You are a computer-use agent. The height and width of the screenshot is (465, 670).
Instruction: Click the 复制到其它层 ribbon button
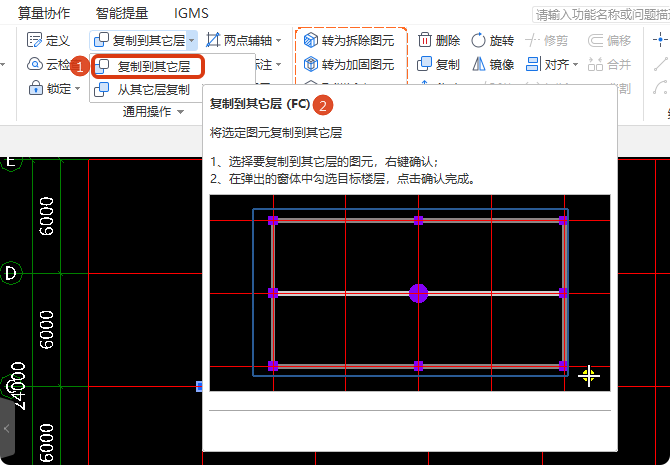coord(139,41)
